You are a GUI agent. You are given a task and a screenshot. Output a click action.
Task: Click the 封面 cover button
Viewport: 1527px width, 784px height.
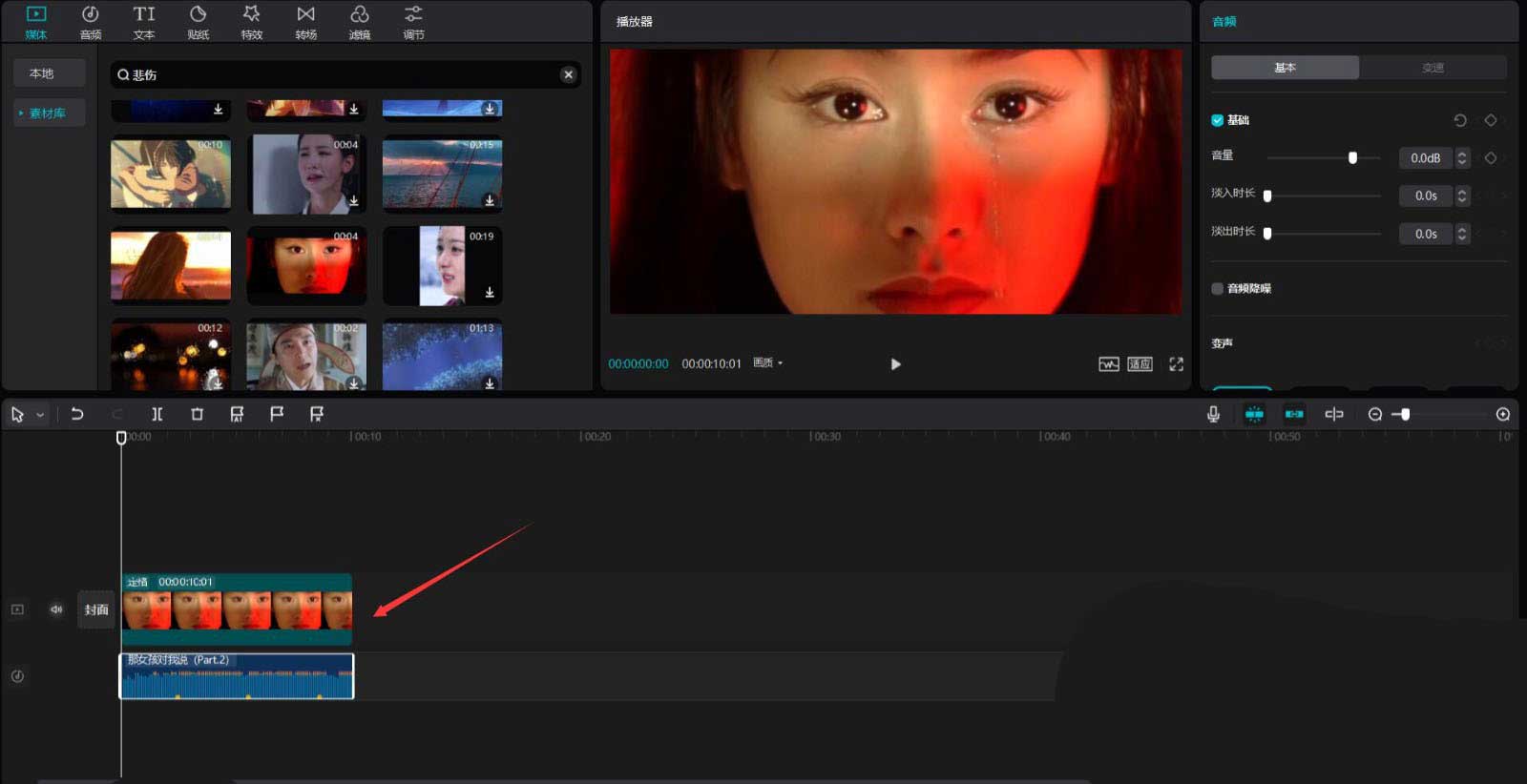point(96,609)
